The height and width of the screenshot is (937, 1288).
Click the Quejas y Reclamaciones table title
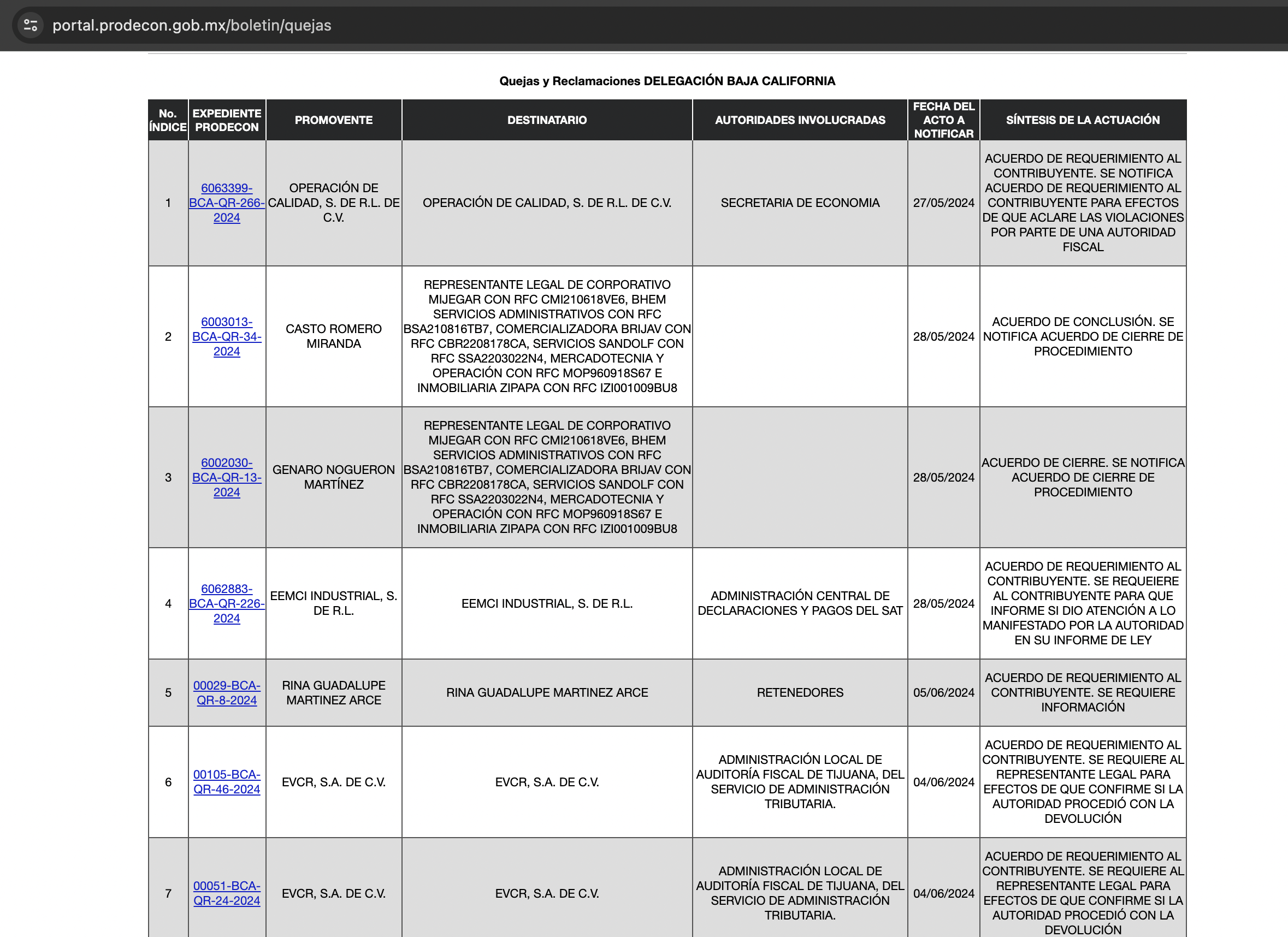(667, 81)
